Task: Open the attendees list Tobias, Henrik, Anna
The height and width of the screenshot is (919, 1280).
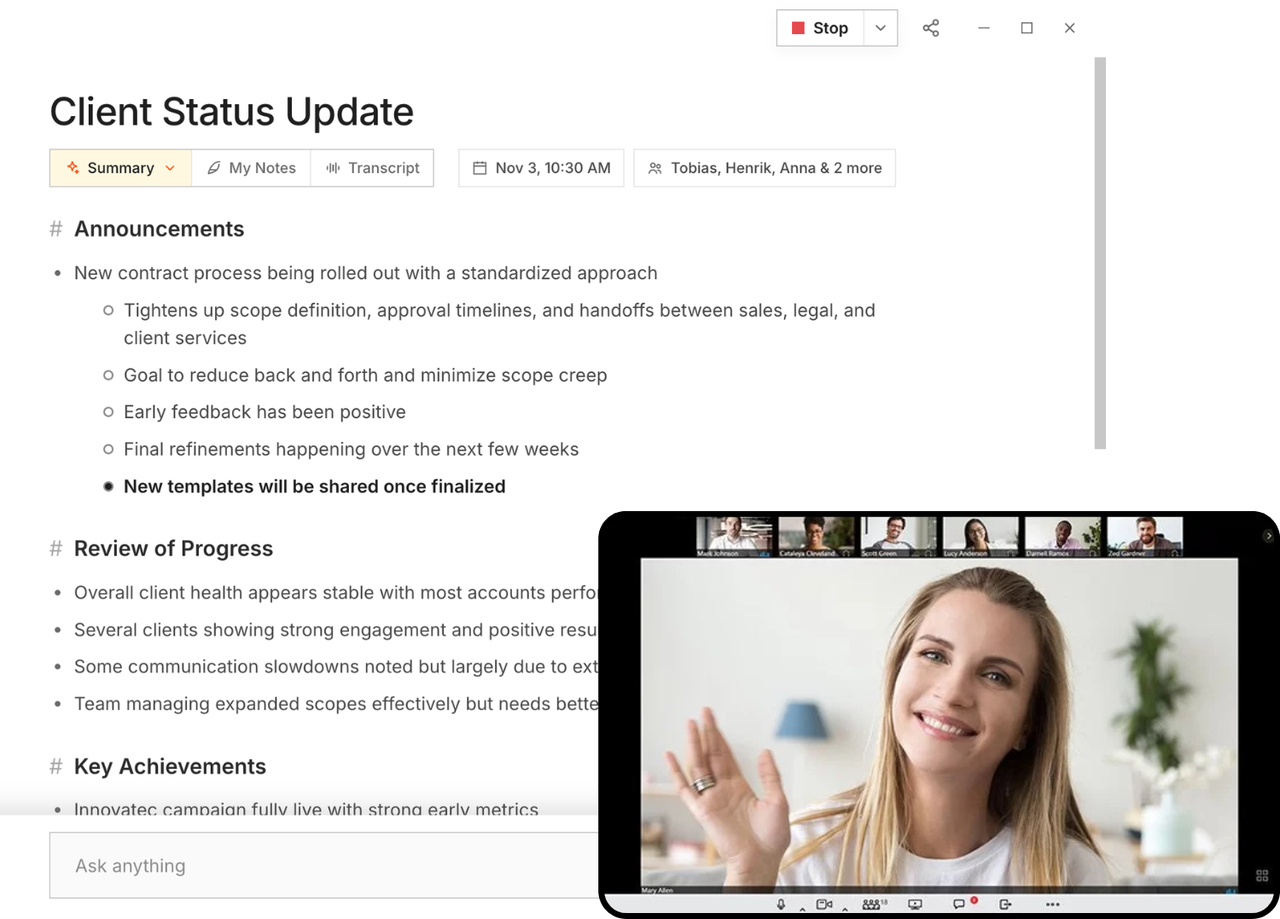Action: point(765,168)
